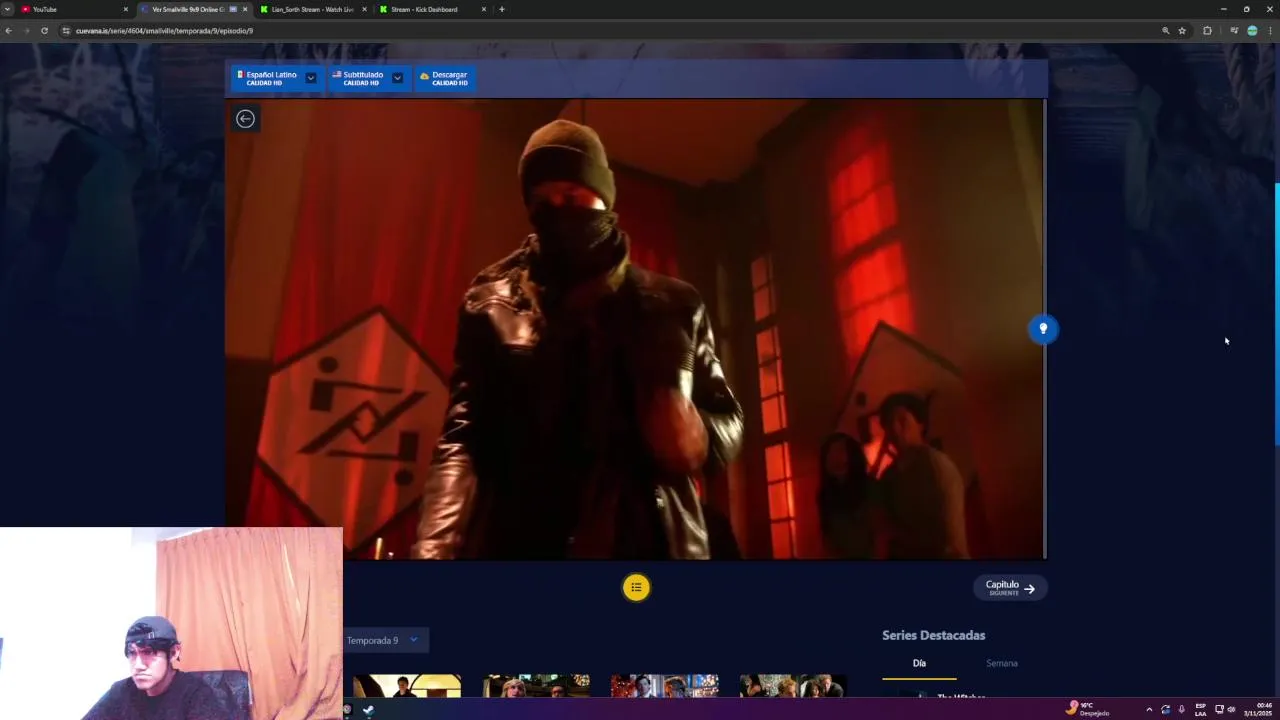
Task: Open the fourth episode thumbnail
Action: pyautogui.click(x=793, y=686)
